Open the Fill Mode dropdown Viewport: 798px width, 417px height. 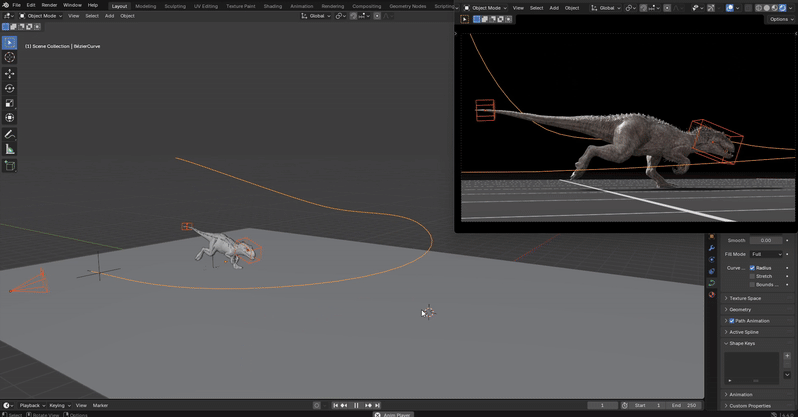pyautogui.click(x=766, y=254)
